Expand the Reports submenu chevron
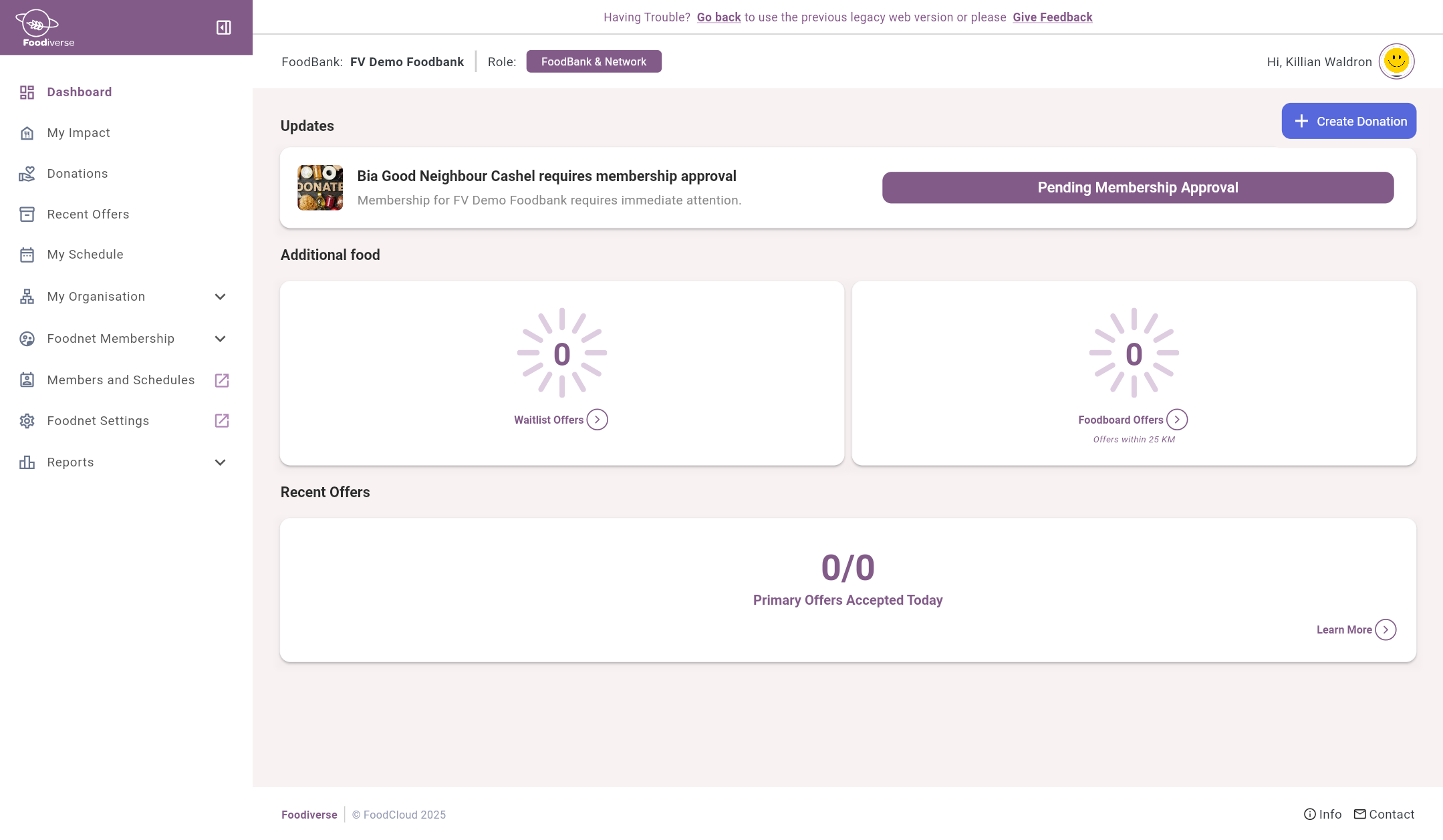 tap(220, 462)
